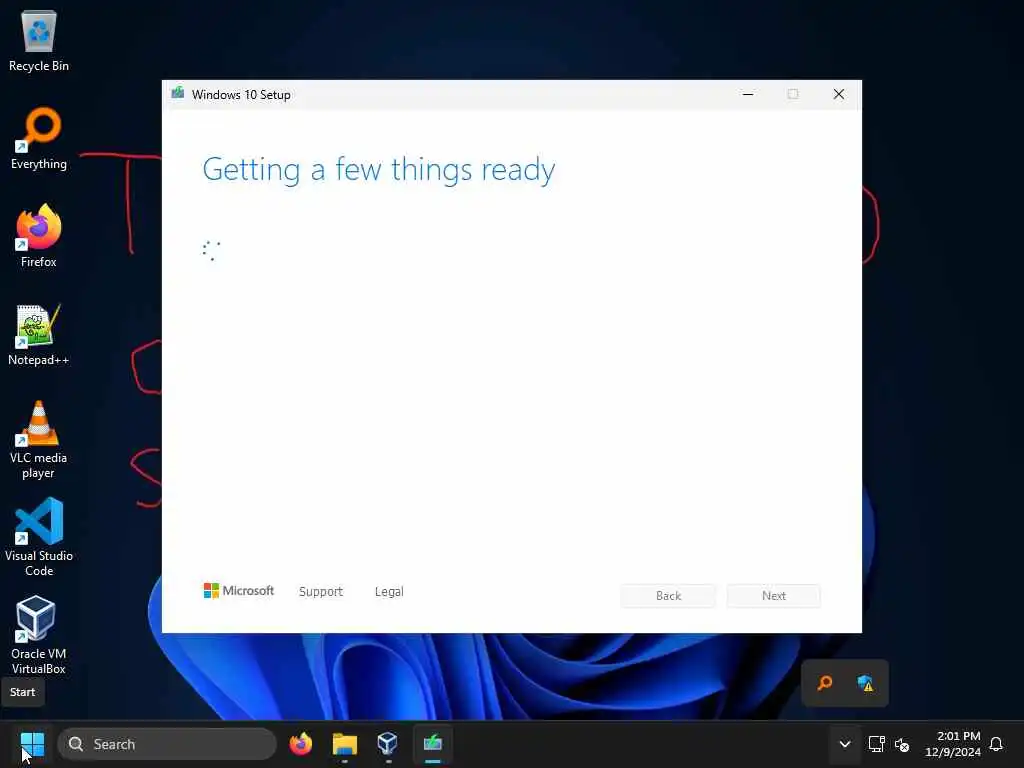Select the Notepad++ desktop shortcut
The image size is (1024, 768).
tap(39, 334)
